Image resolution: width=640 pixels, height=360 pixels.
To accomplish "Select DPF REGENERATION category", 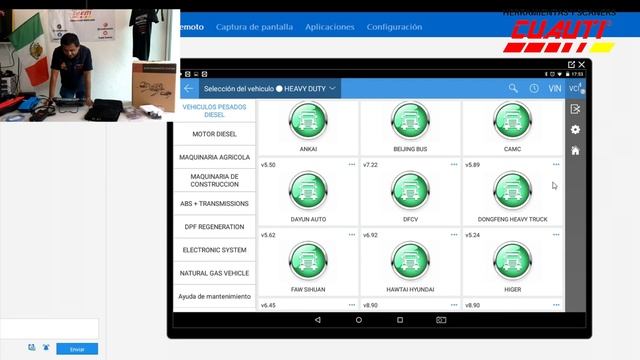I will 214,227.
